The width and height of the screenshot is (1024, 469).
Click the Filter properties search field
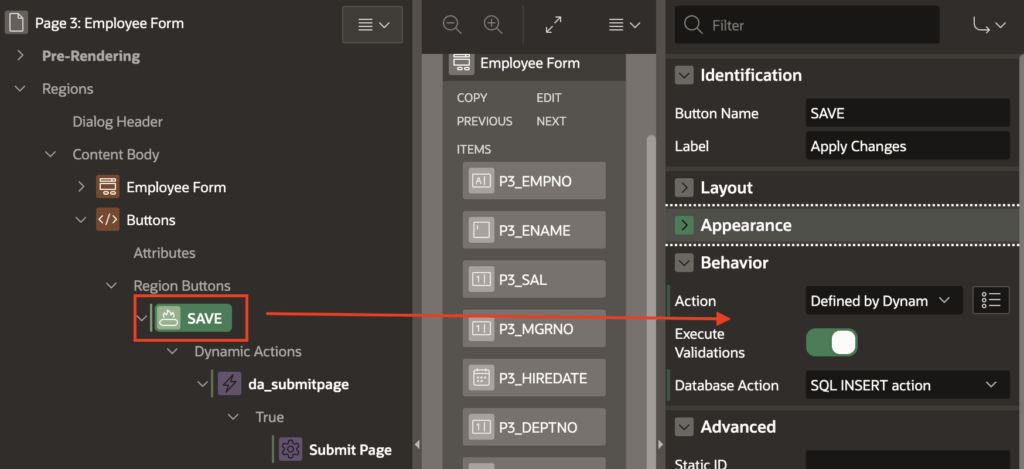pos(807,25)
